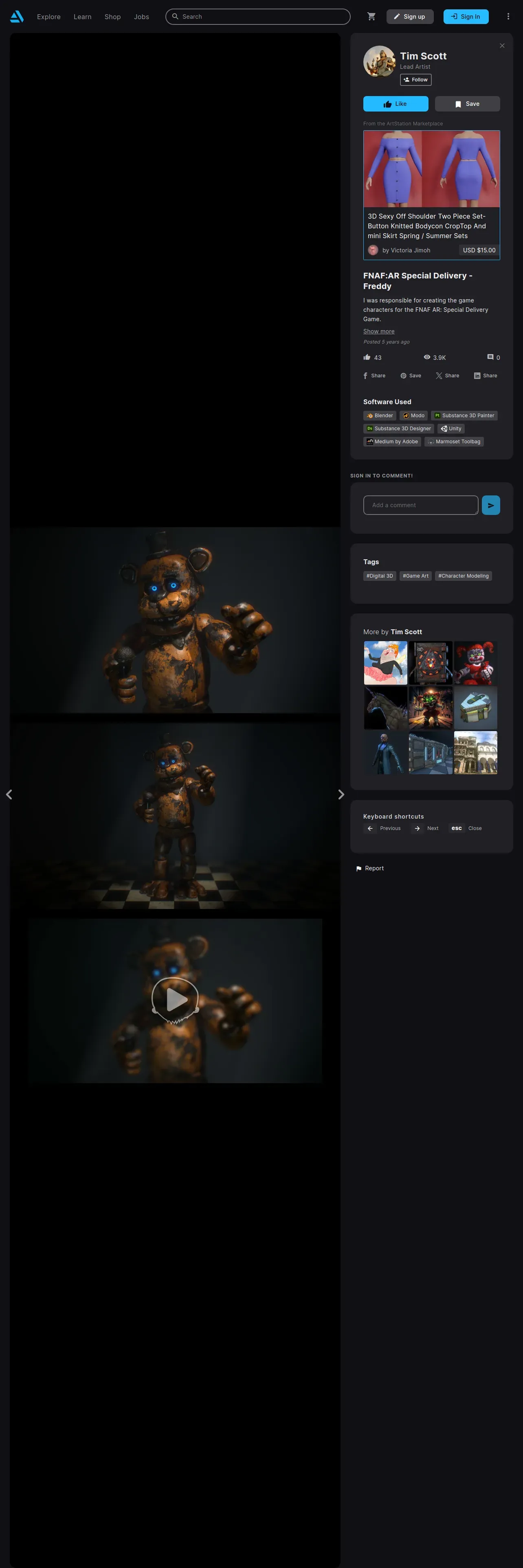Image resolution: width=523 pixels, height=1568 pixels.
Task: Open the ruined arched building thumbnail
Action: click(475, 753)
